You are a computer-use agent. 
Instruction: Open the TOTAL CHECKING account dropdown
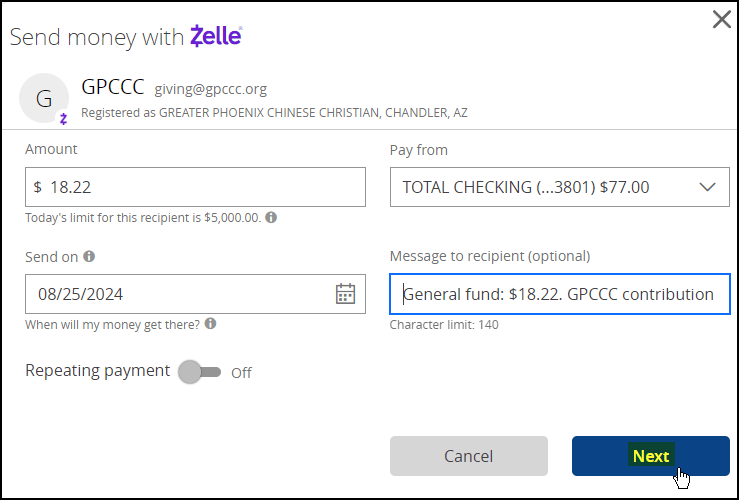[559, 187]
